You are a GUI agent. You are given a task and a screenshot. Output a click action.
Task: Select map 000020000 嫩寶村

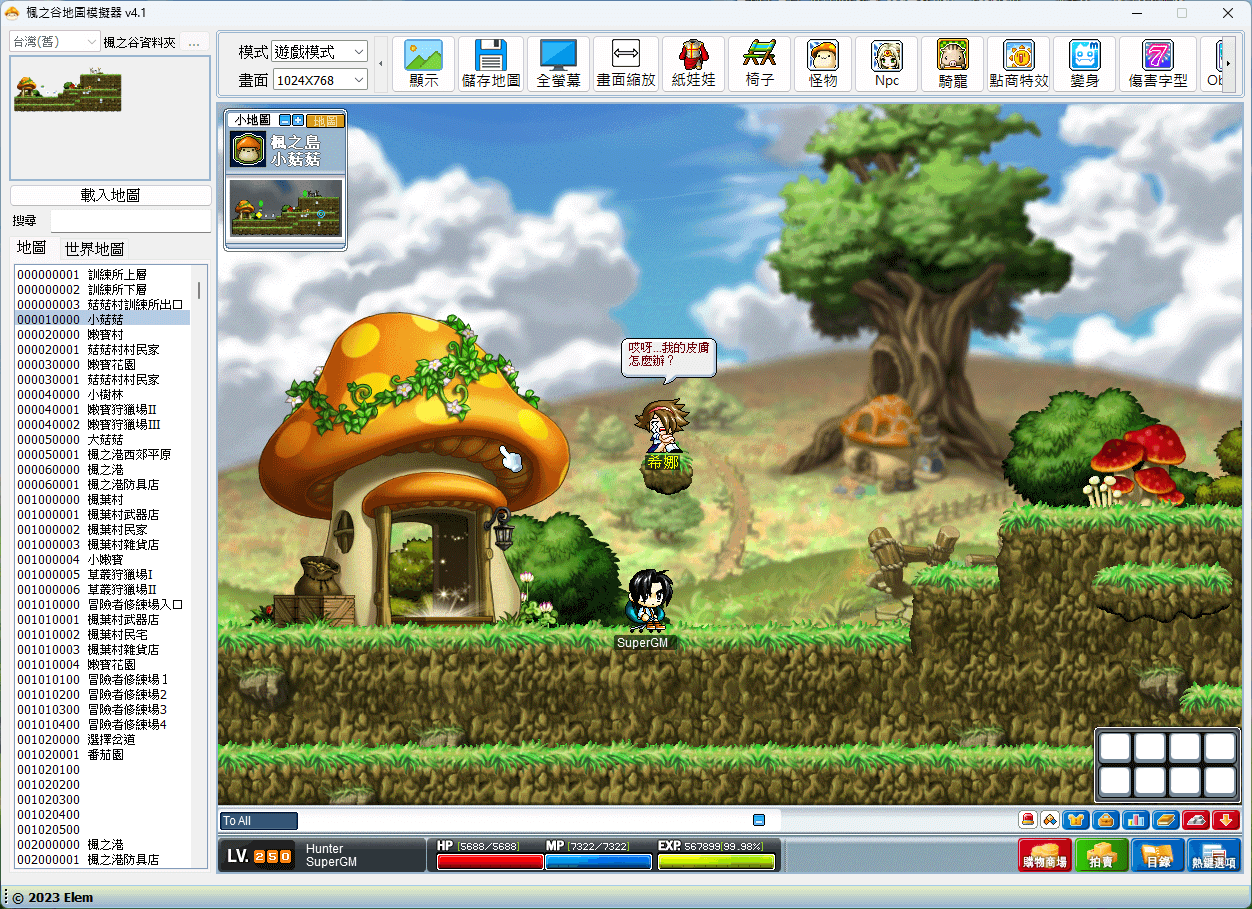101,334
